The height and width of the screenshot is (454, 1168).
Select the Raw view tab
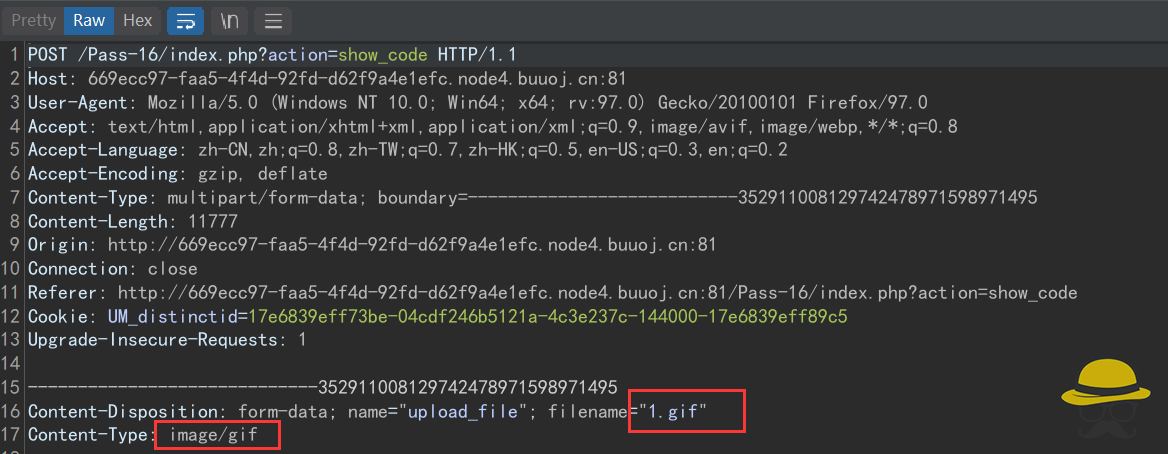(x=89, y=20)
